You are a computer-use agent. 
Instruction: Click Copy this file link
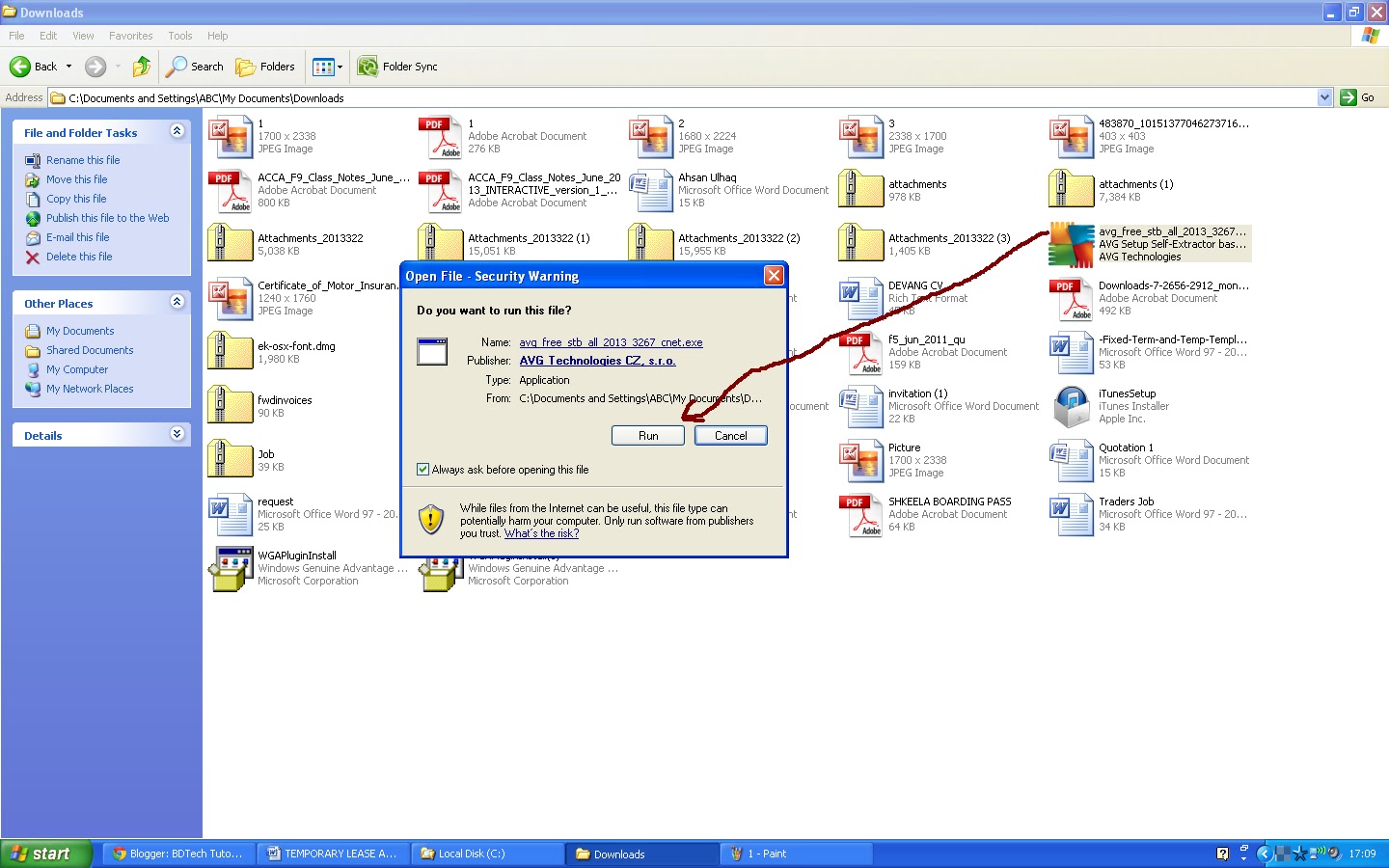coord(76,199)
